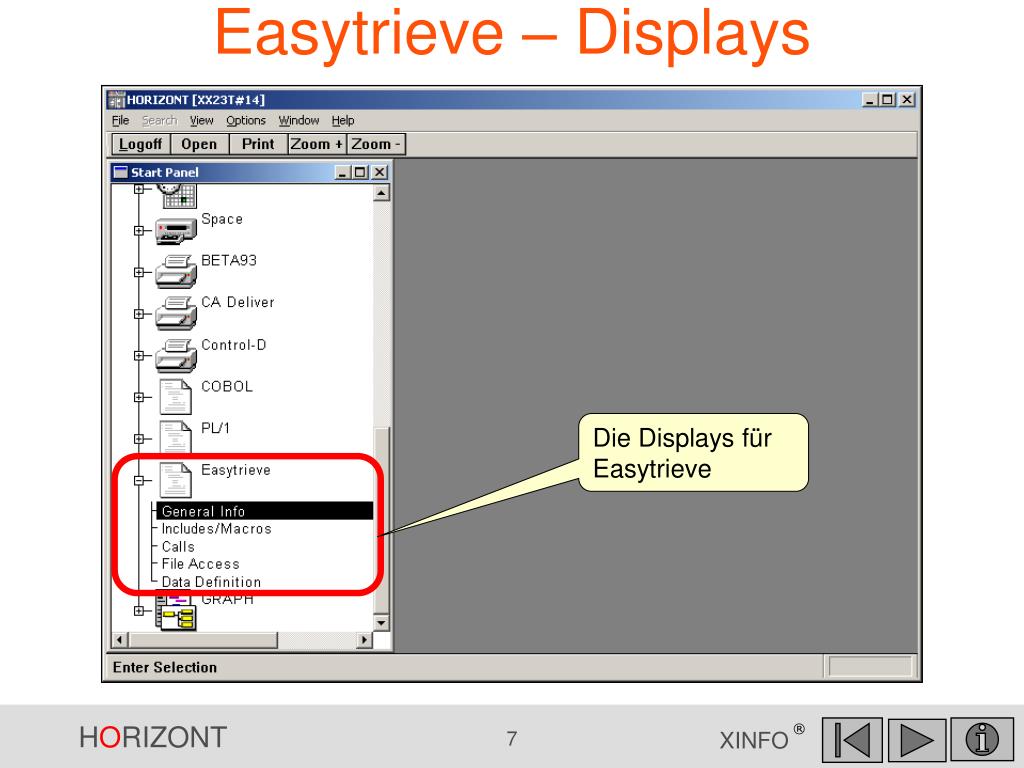This screenshot has height=768, width=1024.
Task: Open the Search menu
Action: pos(159,121)
